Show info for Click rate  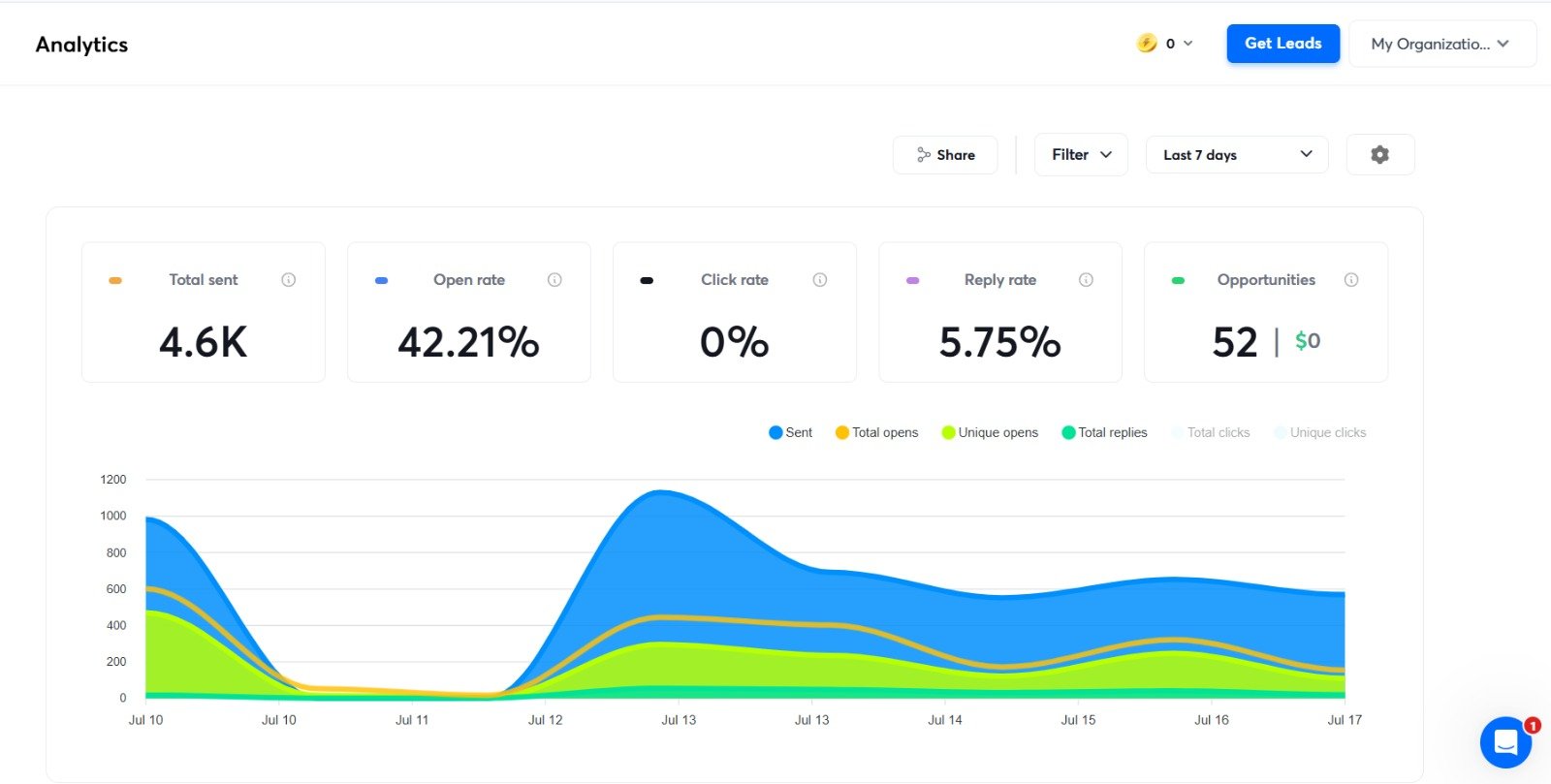[820, 280]
